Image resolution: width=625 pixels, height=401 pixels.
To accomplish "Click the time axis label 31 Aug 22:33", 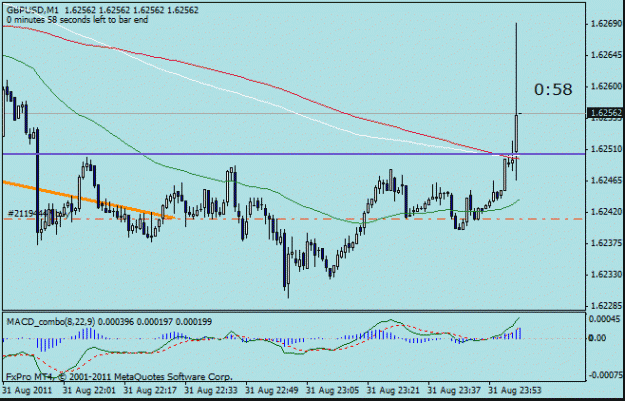I will (211, 389).
